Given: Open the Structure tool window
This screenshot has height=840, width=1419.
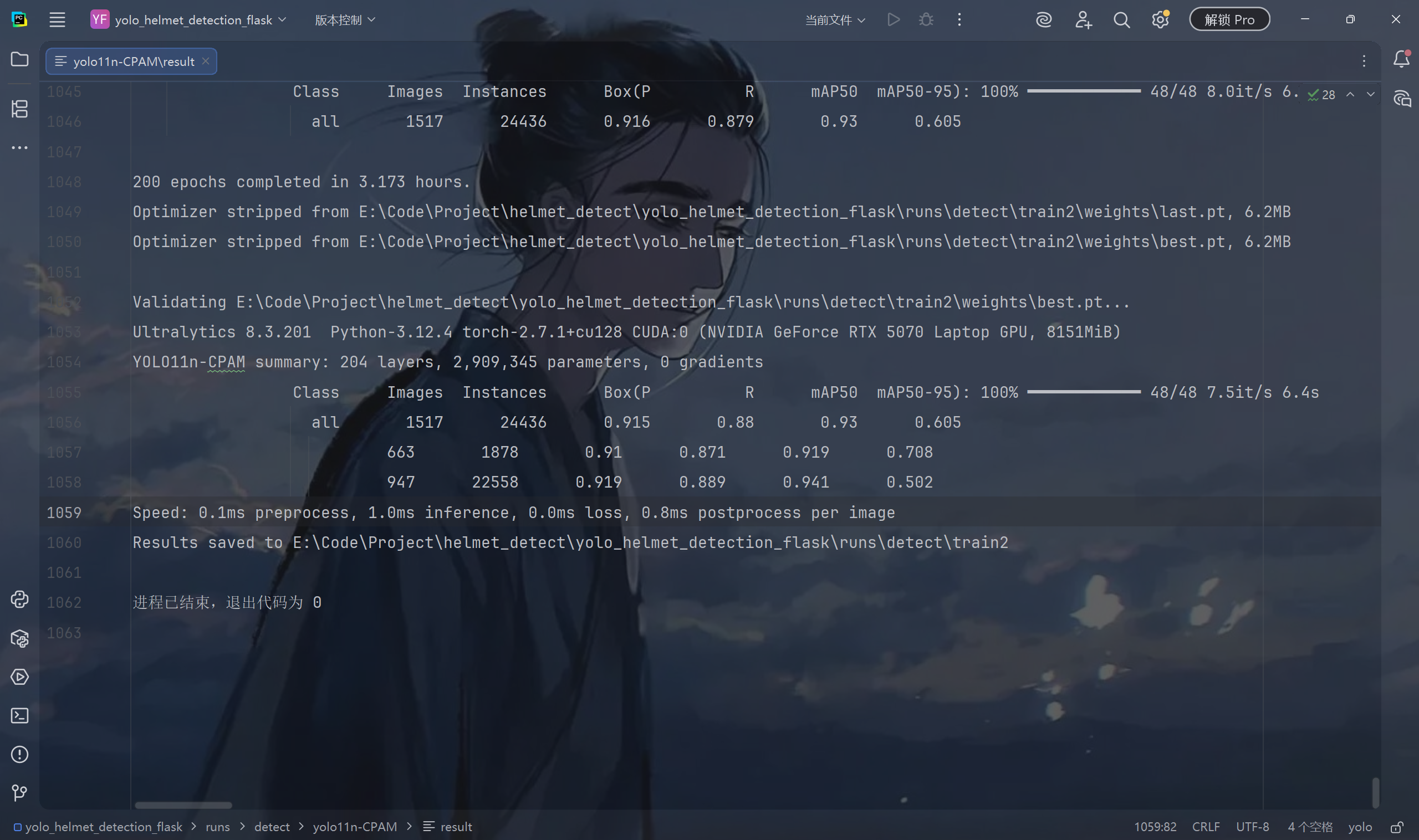Looking at the screenshot, I should pyautogui.click(x=20, y=109).
